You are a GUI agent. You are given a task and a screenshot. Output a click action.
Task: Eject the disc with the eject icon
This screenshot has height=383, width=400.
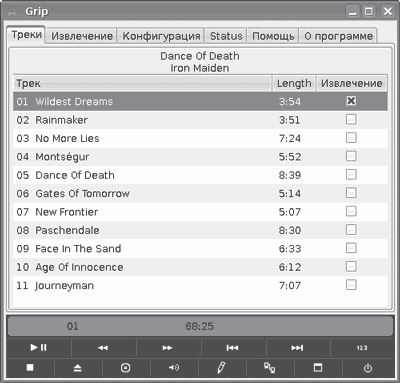[78, 368]
